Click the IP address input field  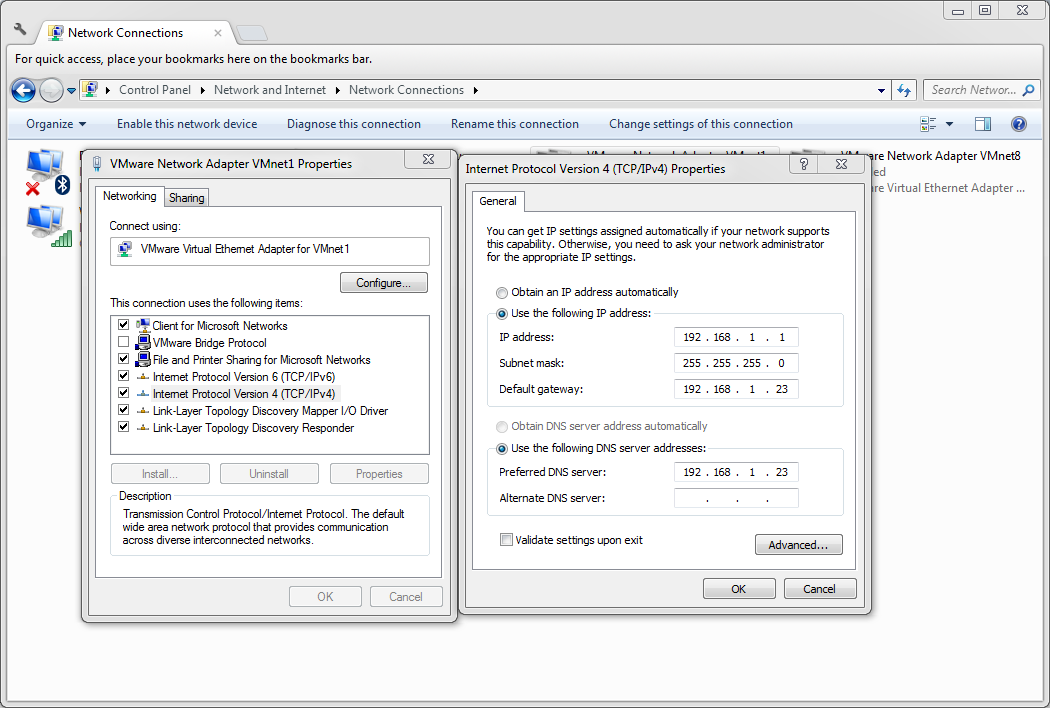736,337
